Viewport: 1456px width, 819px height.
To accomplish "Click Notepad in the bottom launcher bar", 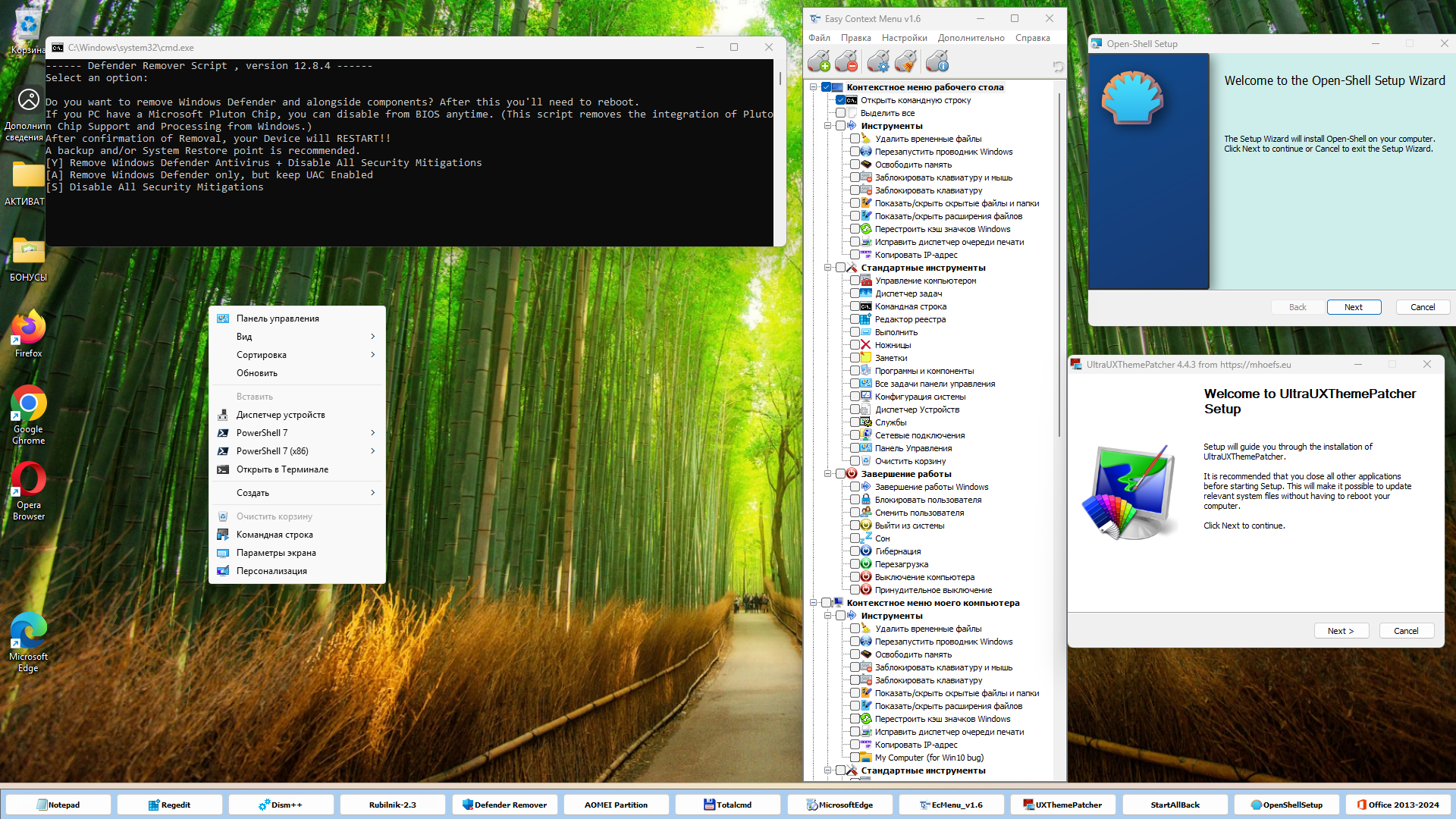I will coord(58,805).
